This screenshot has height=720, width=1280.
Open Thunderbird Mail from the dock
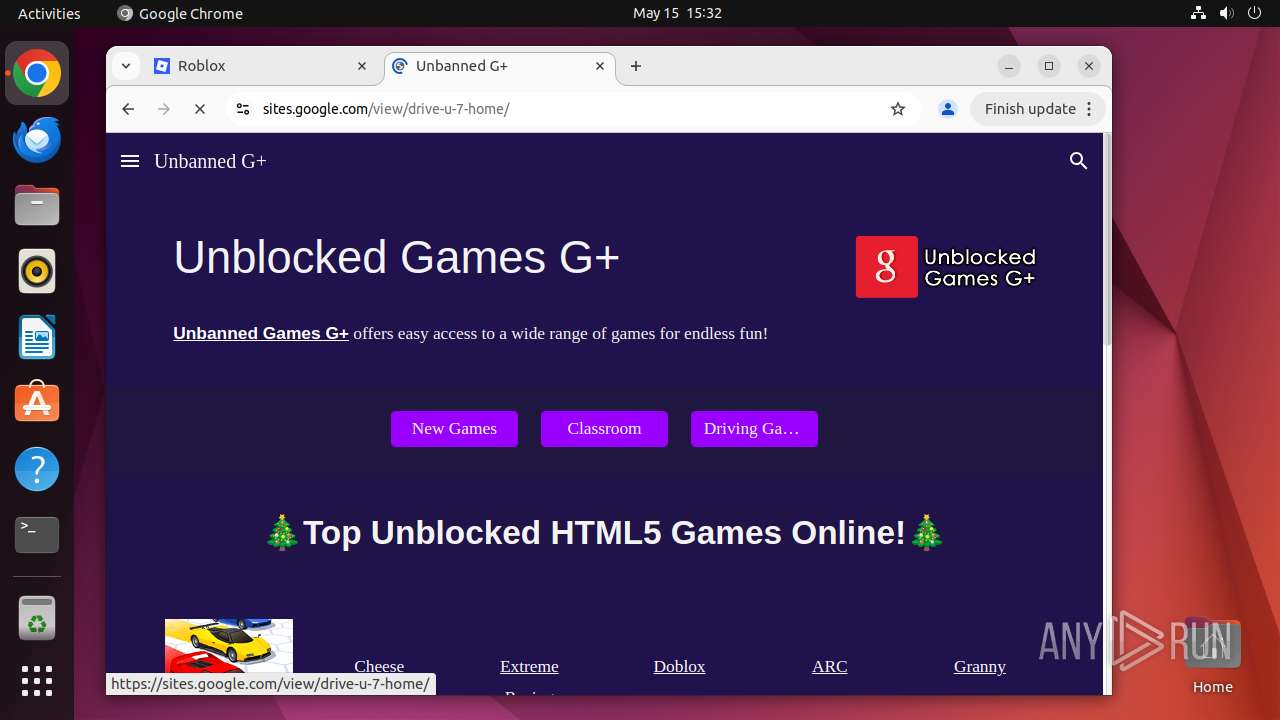tap(37, 139)
